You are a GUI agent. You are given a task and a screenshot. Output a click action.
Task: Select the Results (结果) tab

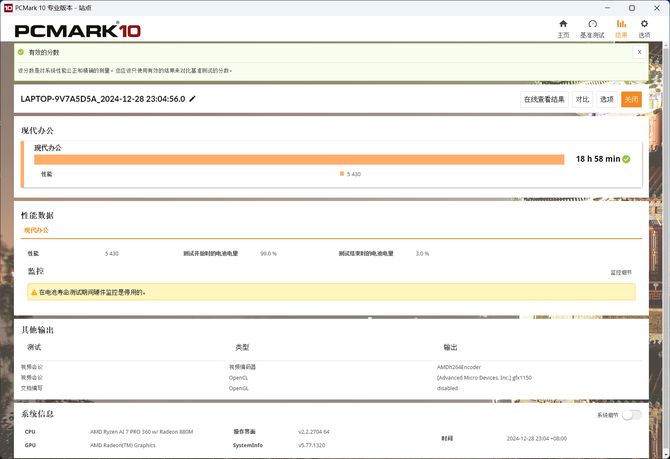[x=621, y=29]
